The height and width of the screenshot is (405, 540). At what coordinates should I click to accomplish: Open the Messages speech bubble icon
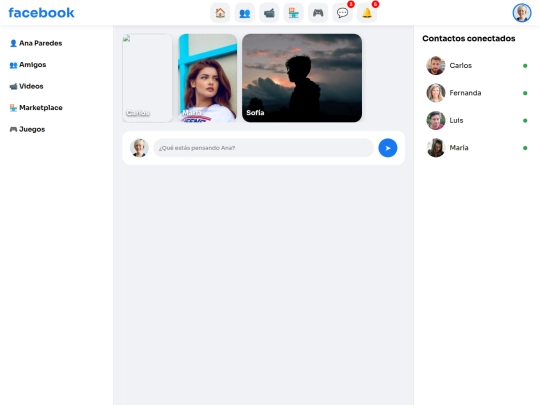342,13
